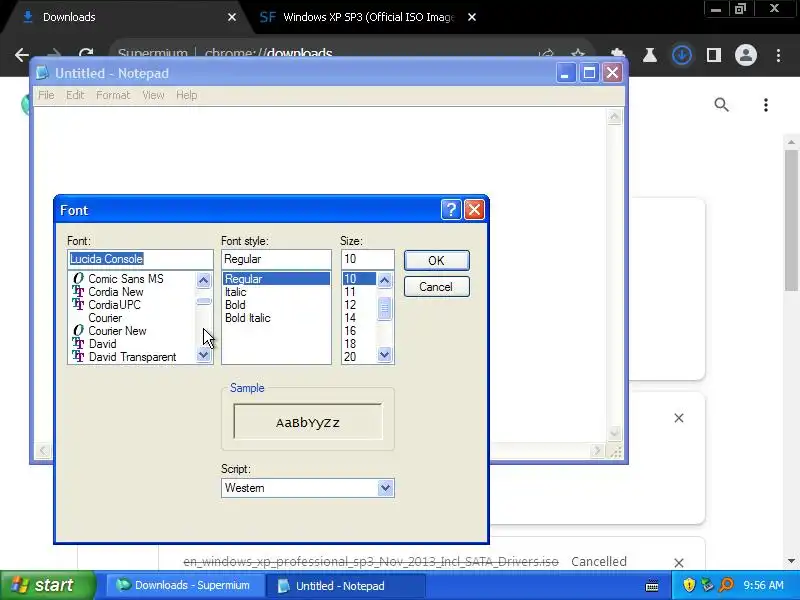This screenshot has height=600, width=800.
Task: Open the Edit menu in Notepad
Action: (x=75, y=95)
